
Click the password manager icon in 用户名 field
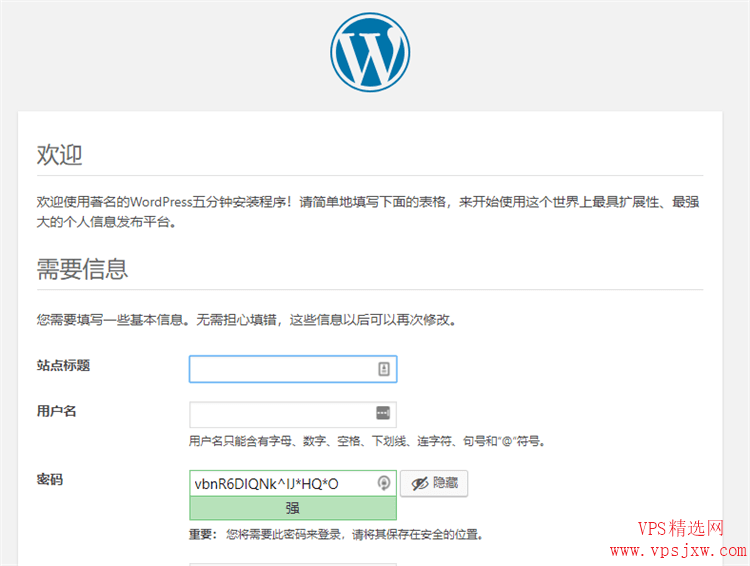click(383, 412)
